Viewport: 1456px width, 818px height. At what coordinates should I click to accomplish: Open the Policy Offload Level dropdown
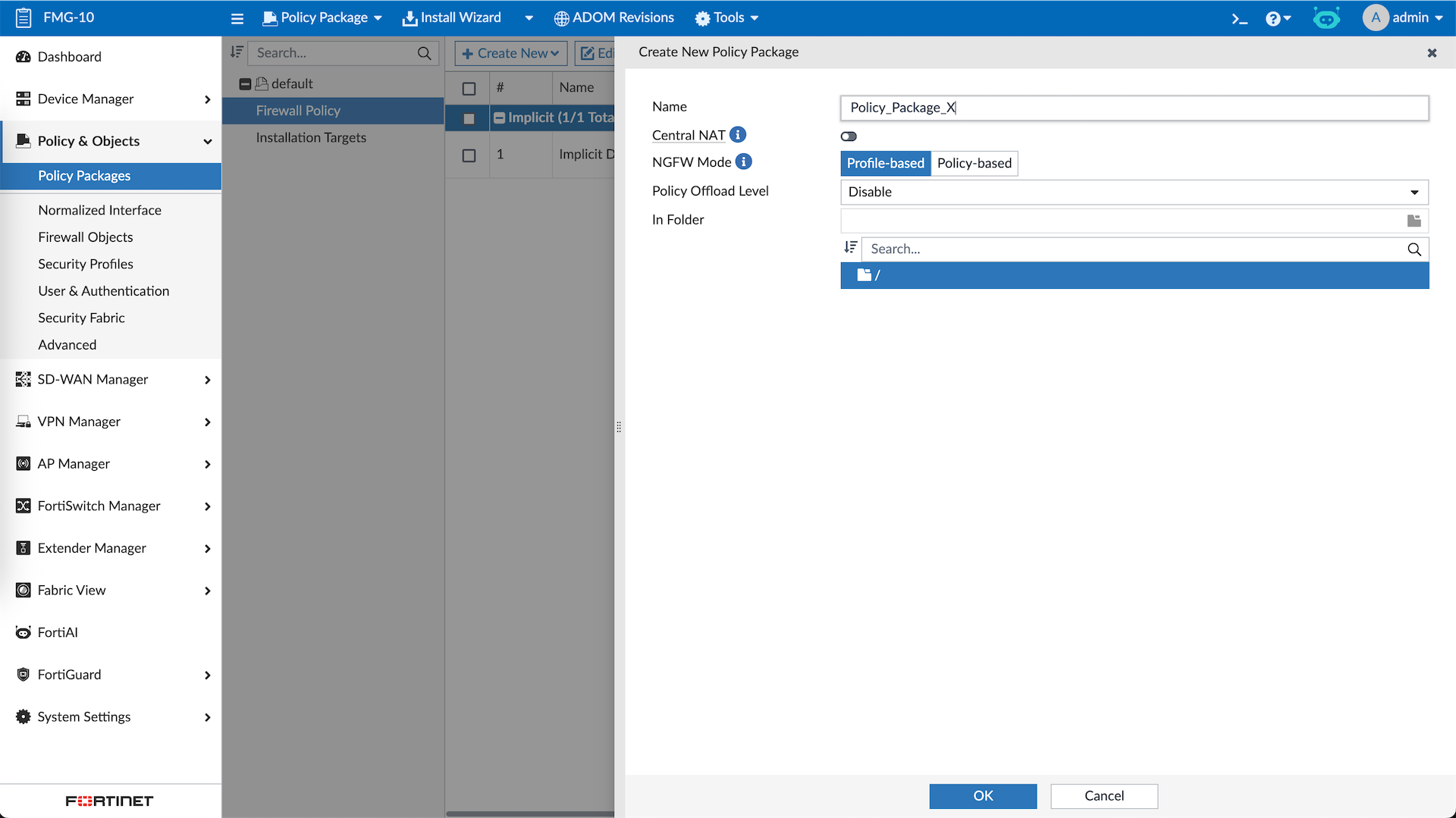point(1134,192)
